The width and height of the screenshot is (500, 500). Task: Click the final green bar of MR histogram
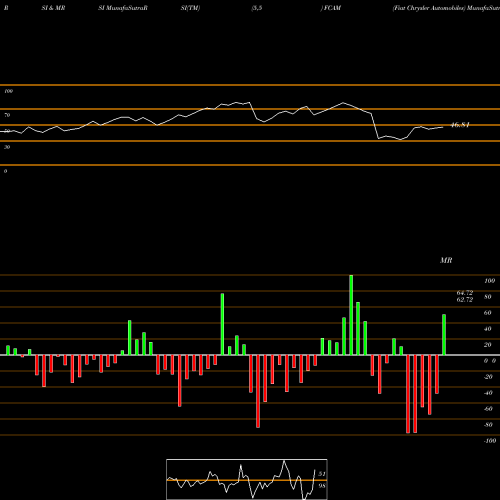[444, 335]
